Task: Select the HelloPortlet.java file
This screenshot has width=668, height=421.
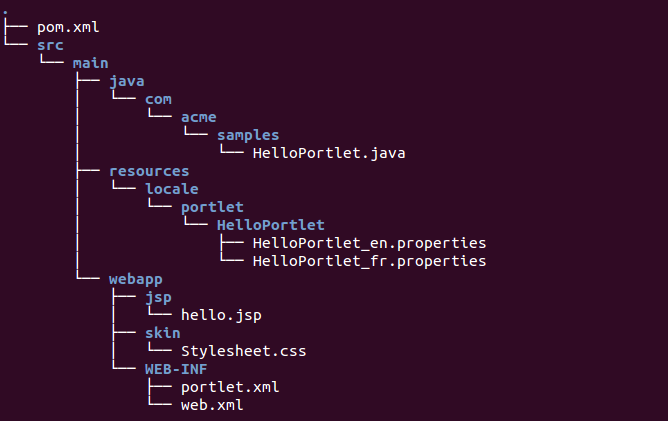Action: [x=329, y=153]
